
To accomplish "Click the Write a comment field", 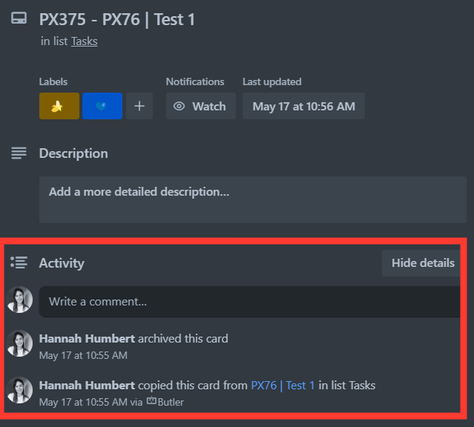I will coord(250,302).
